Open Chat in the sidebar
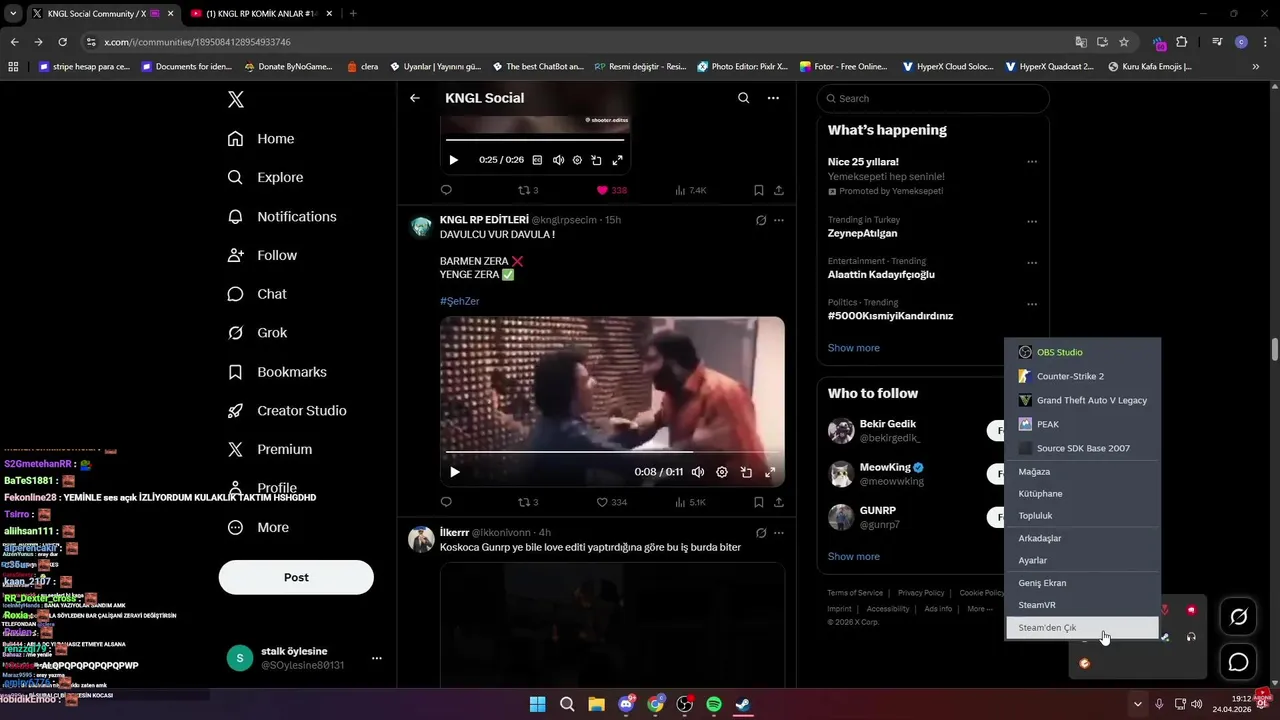Image resolution: width=1280 pixels, height=720 pixels. coord(257,294)
